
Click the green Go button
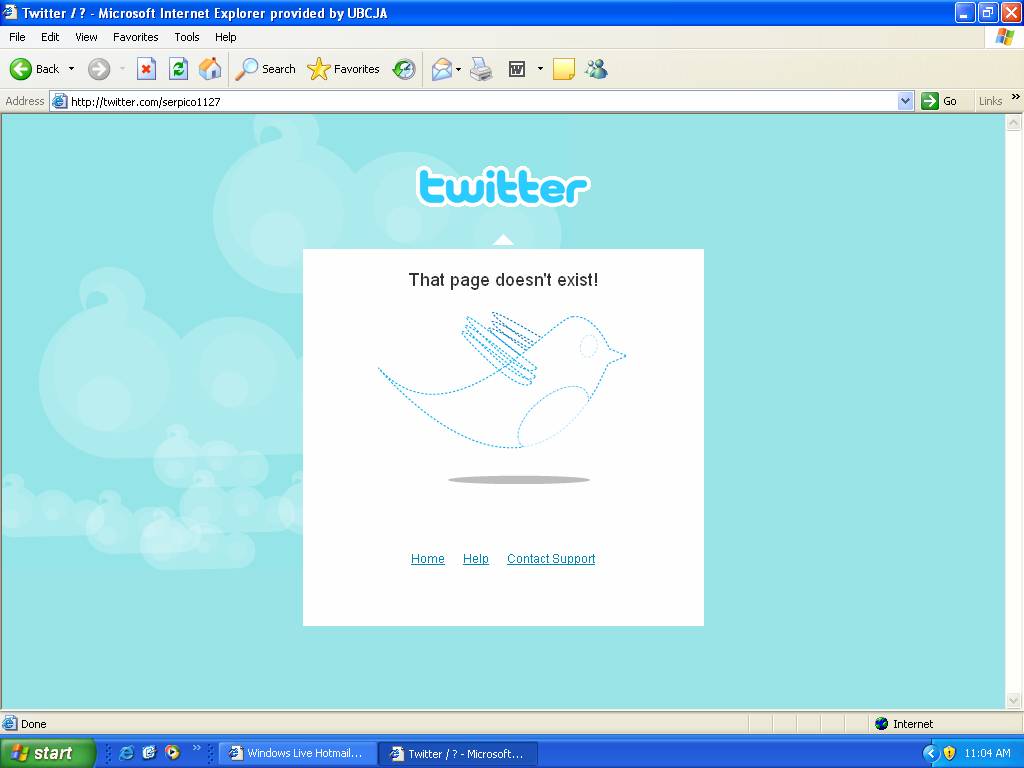click(939, 101)
